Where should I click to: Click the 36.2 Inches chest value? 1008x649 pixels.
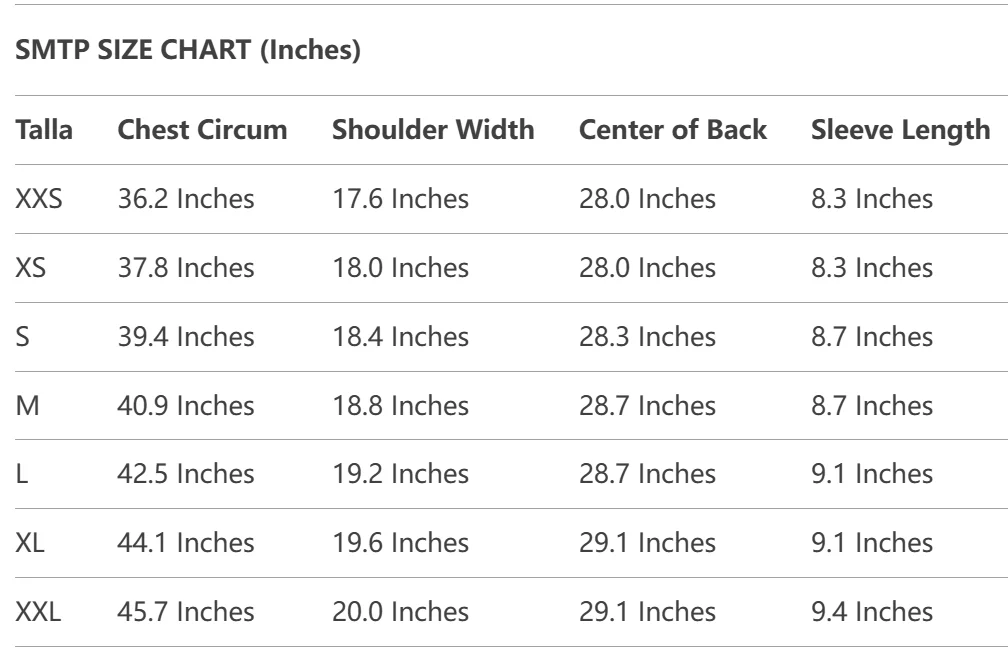[186, 199]
